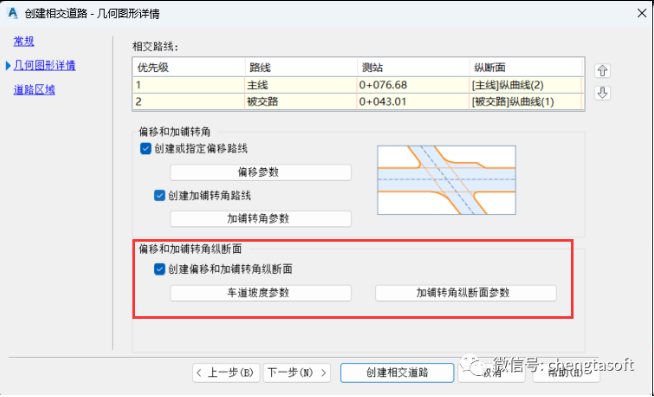This screenshot has width=654, height=397.
Task: Select the 被交路 alignment cell
Action: point(301,101)
